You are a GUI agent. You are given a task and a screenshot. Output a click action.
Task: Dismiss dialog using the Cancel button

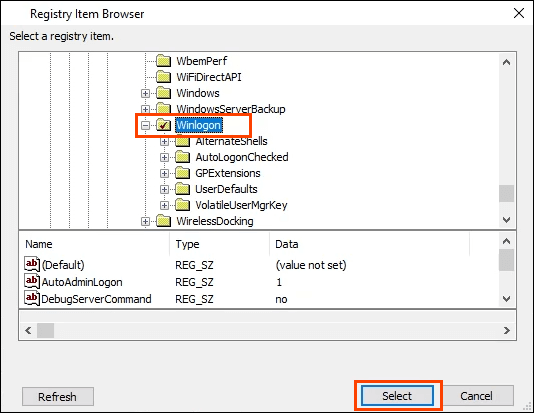(476, 396)
